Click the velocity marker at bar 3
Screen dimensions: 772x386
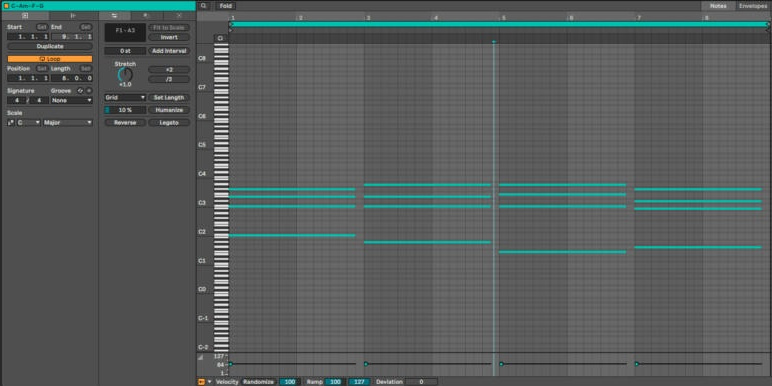pos(366,364)
